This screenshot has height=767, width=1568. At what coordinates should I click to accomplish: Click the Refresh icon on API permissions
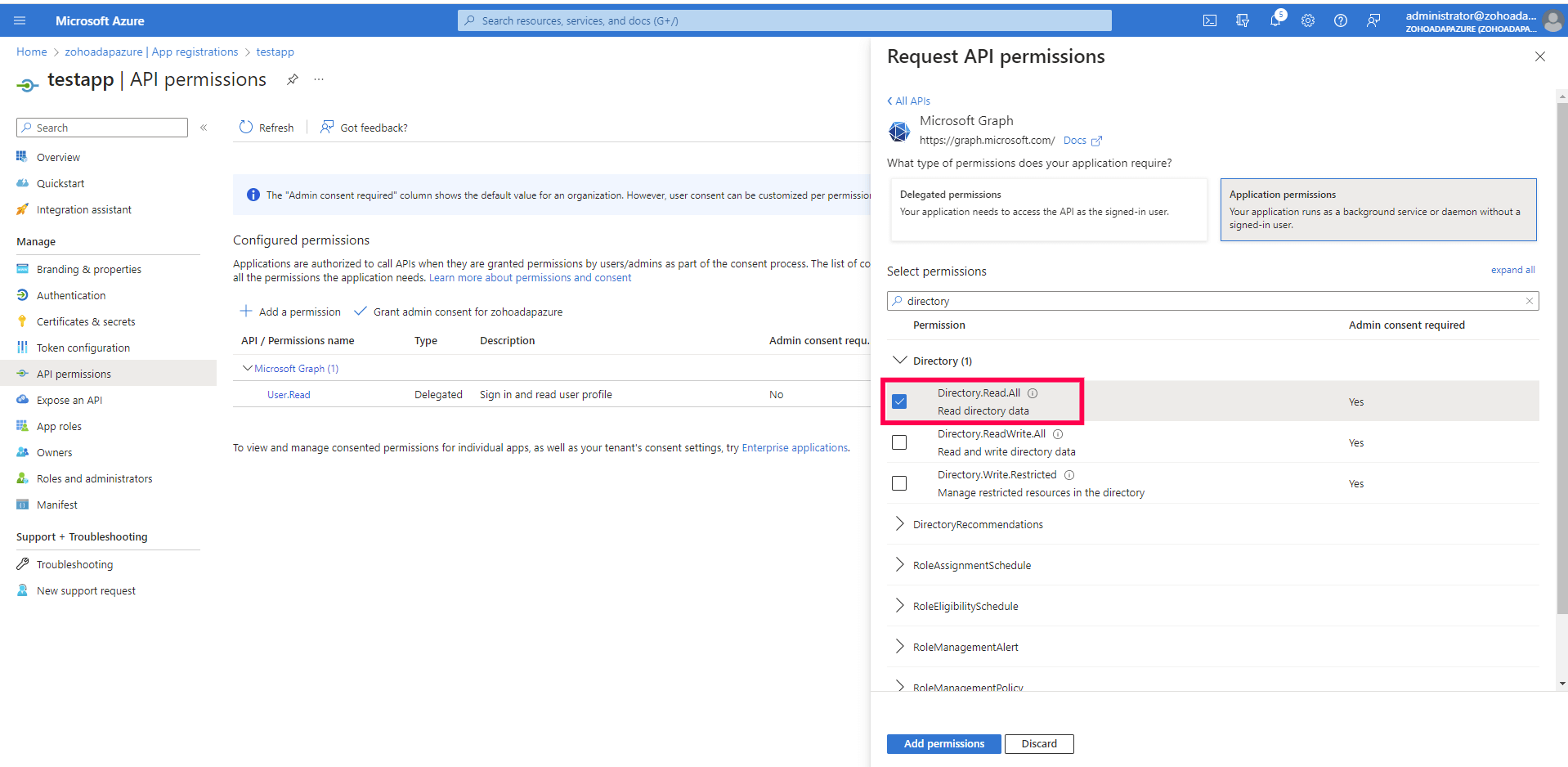(x=247, y=127)
